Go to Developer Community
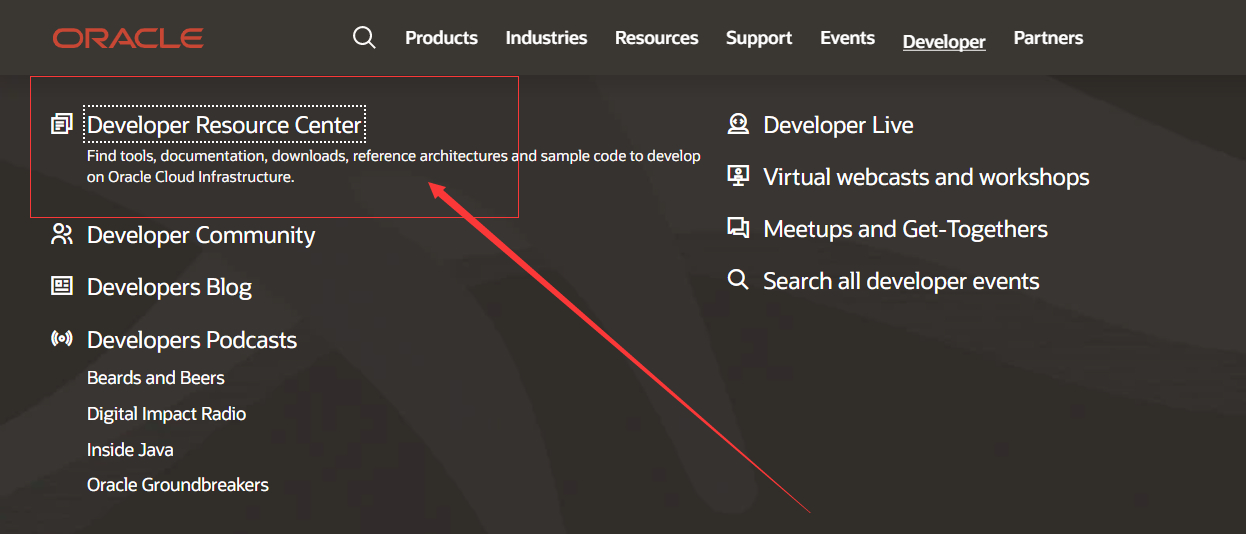This screenshot has width=1246, height=534. pos(201,235)
